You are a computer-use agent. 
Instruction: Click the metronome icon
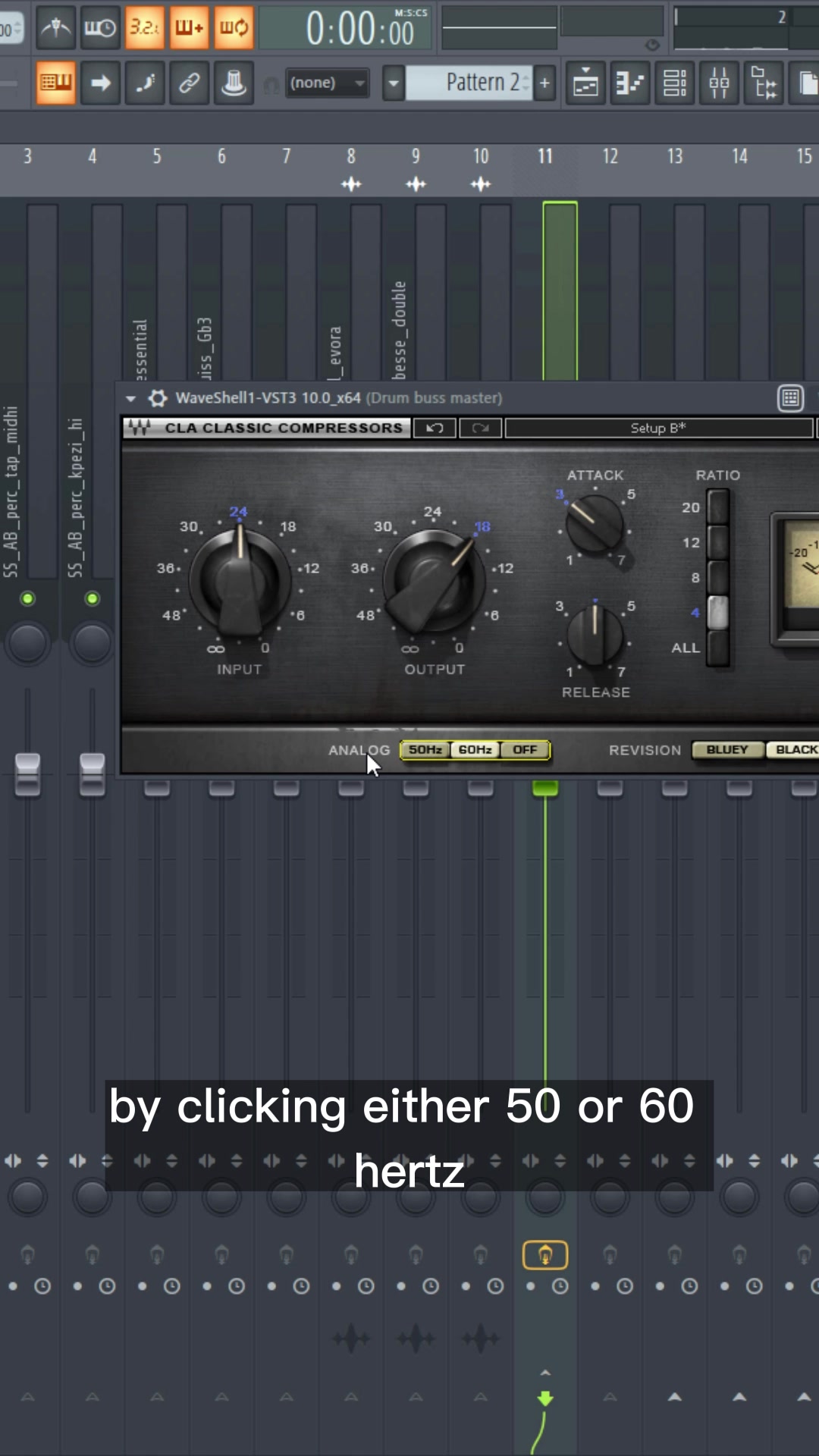click(56, 28)
